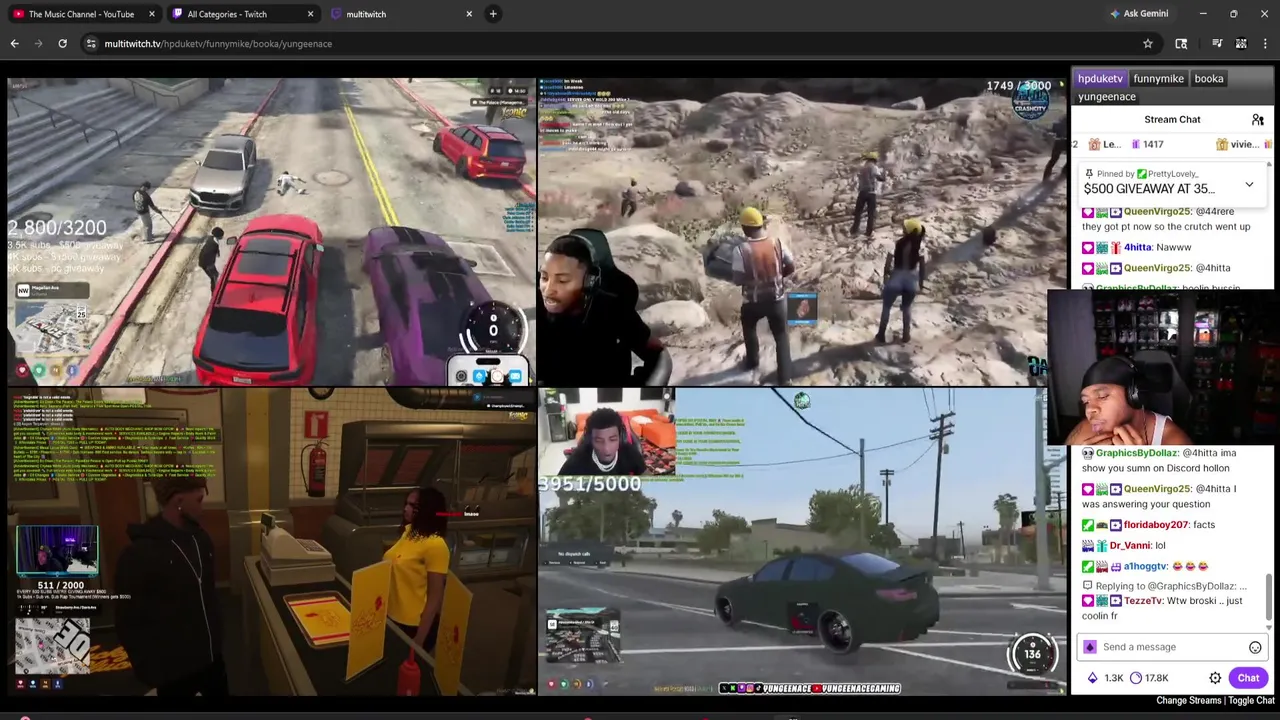Open a new browser tab
Image resolution: width=1280 pixels, height=720 pixels.
(x=493, y=14)
